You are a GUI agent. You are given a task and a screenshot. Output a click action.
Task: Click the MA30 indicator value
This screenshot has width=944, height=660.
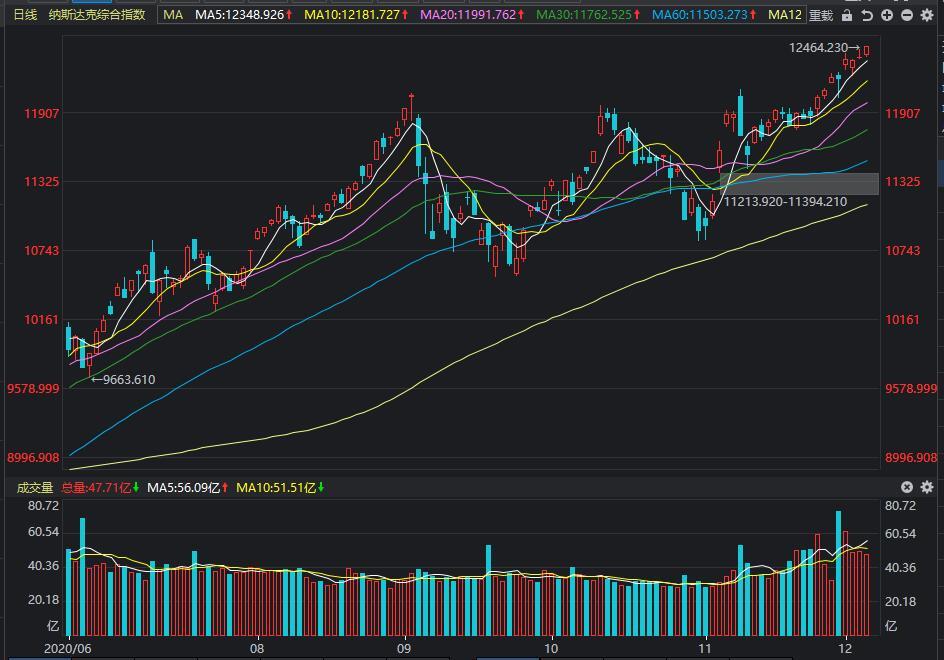tap(589, 14)
